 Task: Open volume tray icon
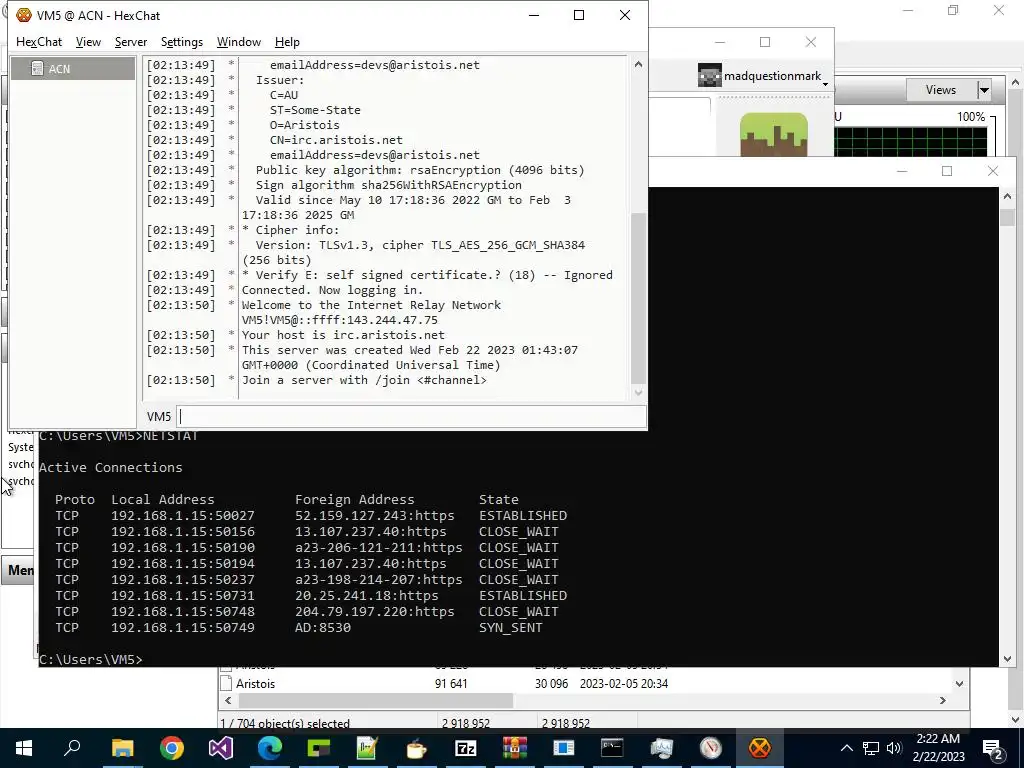tap(894, 748)
